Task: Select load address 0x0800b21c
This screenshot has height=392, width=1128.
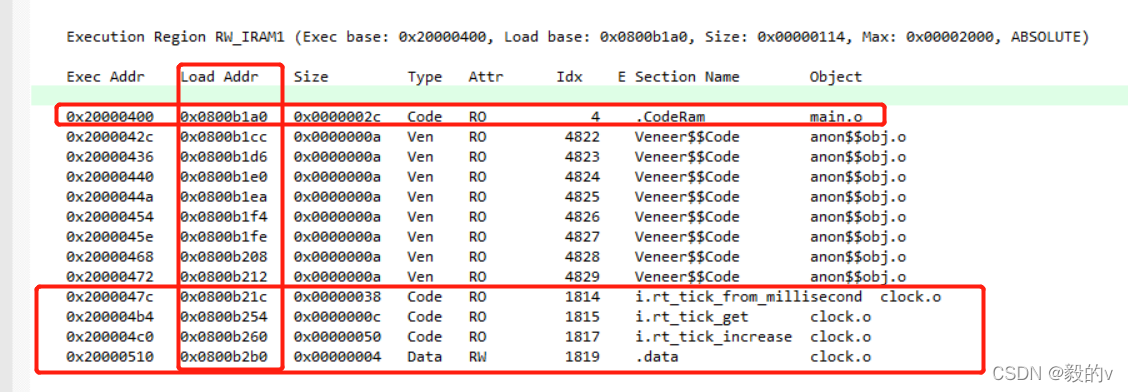Action: (x=224, y=296)
